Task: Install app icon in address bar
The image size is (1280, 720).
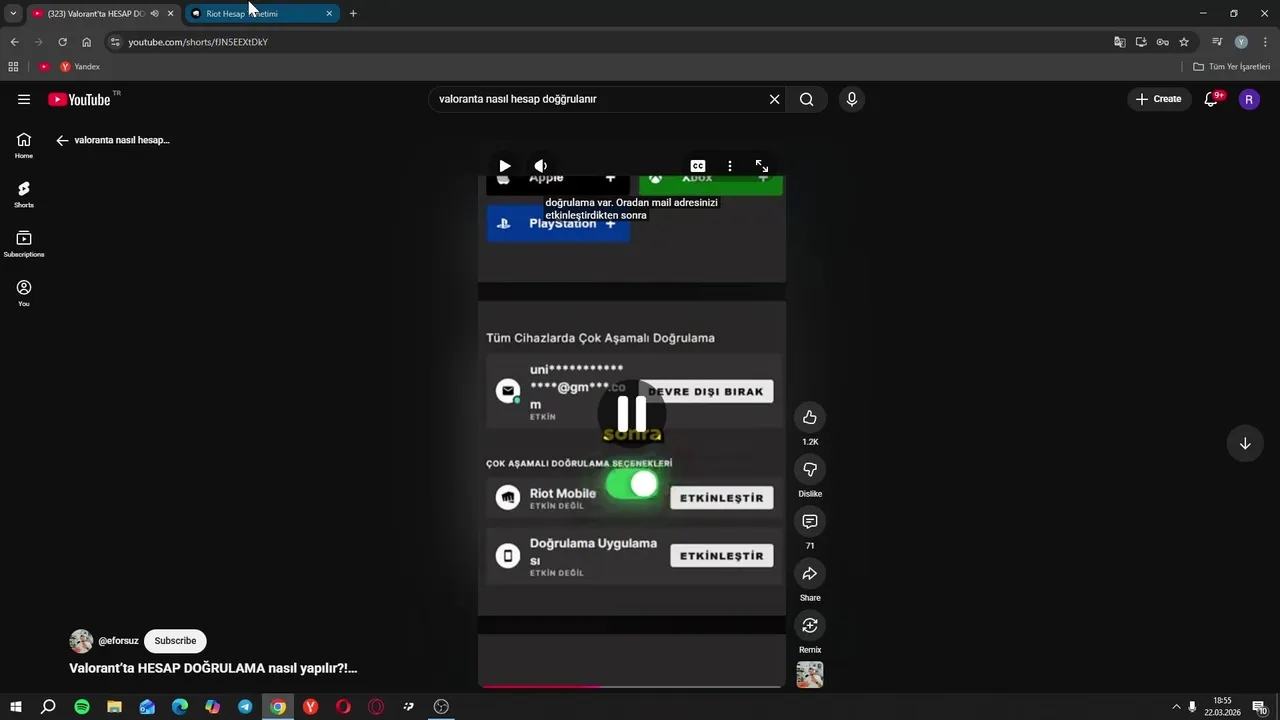Action: pyautogui.click(x=1141, y=42)
